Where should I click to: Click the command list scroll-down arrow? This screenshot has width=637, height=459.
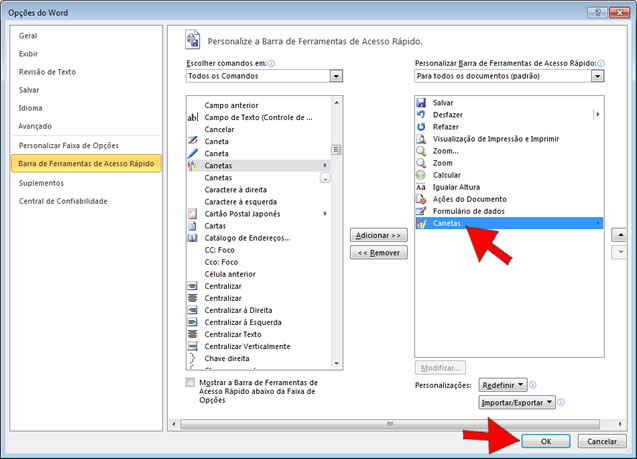click(x=336, y=364)
